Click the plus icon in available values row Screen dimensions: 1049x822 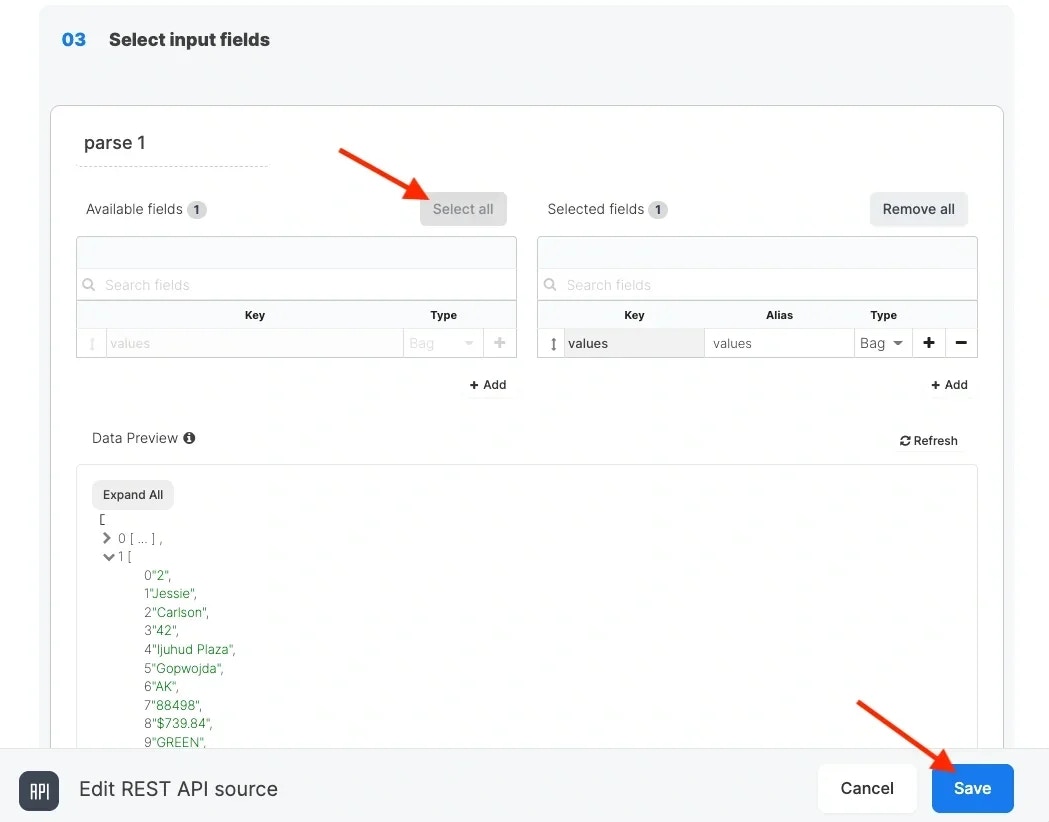[500, 343]
